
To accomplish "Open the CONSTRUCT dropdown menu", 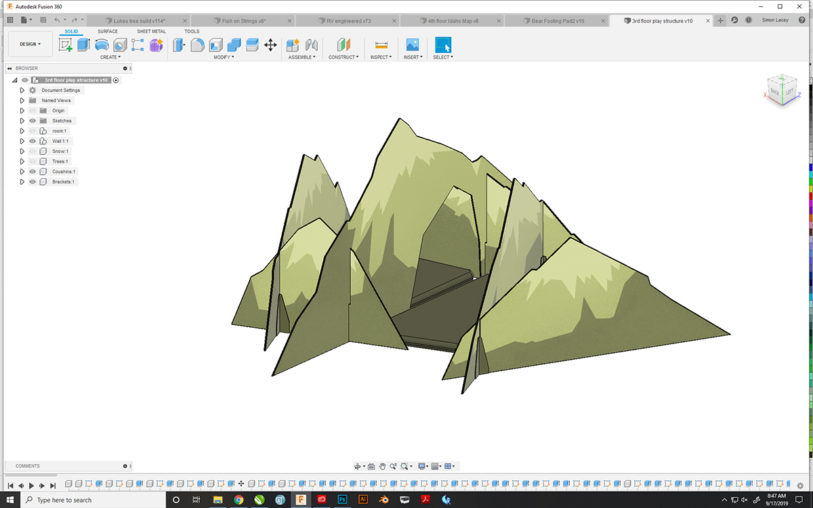I will point(343,57).
